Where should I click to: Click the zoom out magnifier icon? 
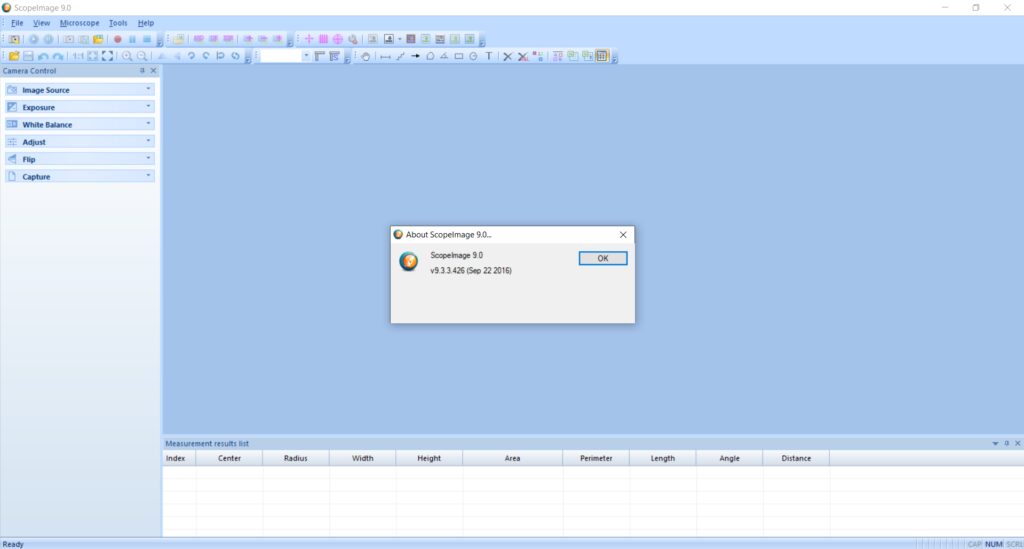[142, 56]
